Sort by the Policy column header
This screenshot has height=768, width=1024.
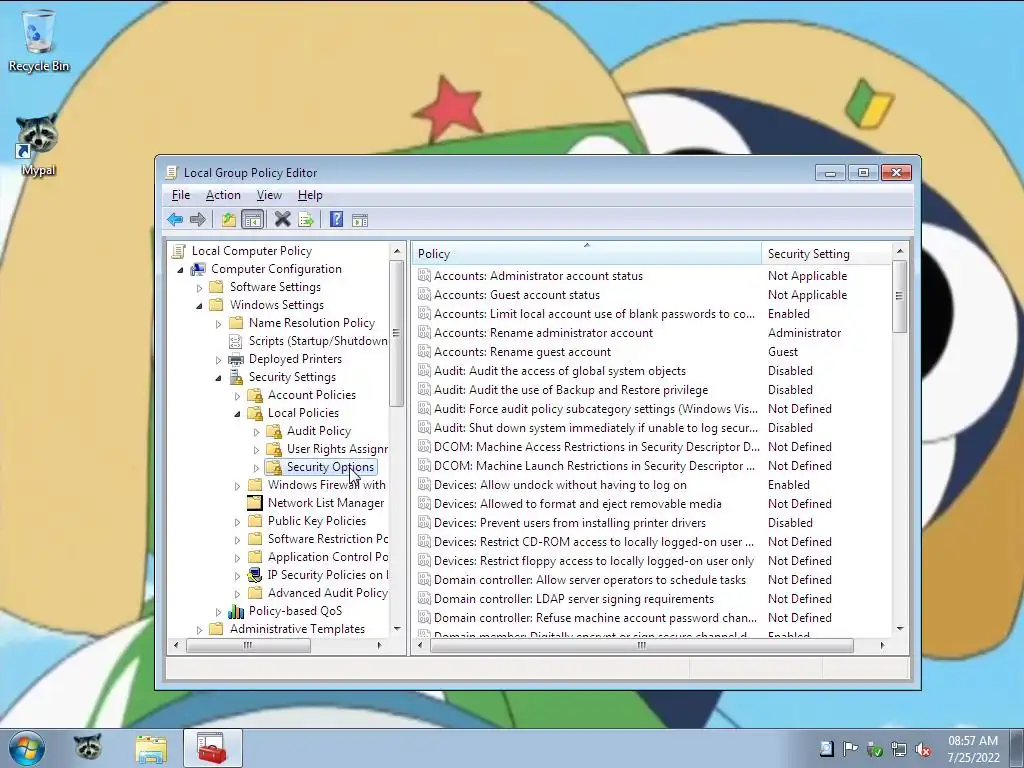tap(586, 253)
